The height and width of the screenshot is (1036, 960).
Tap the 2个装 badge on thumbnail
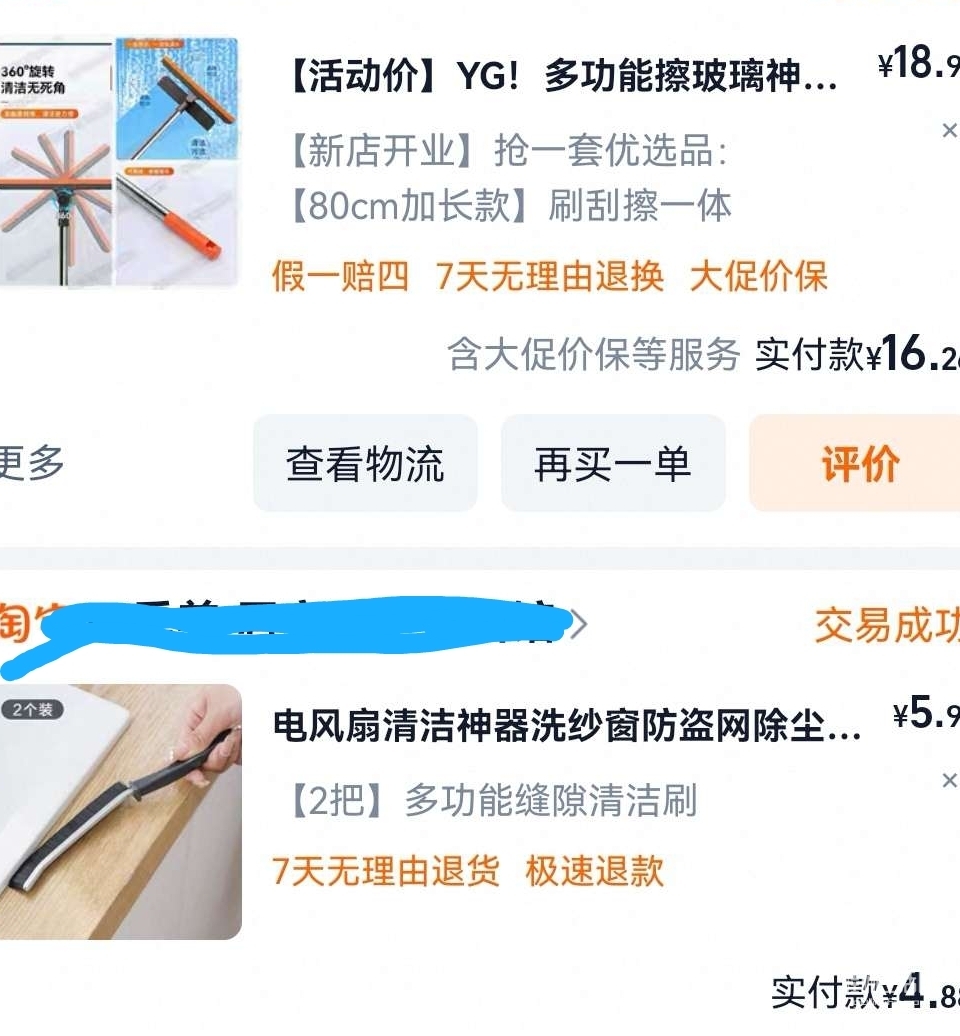tap(32, 710)
